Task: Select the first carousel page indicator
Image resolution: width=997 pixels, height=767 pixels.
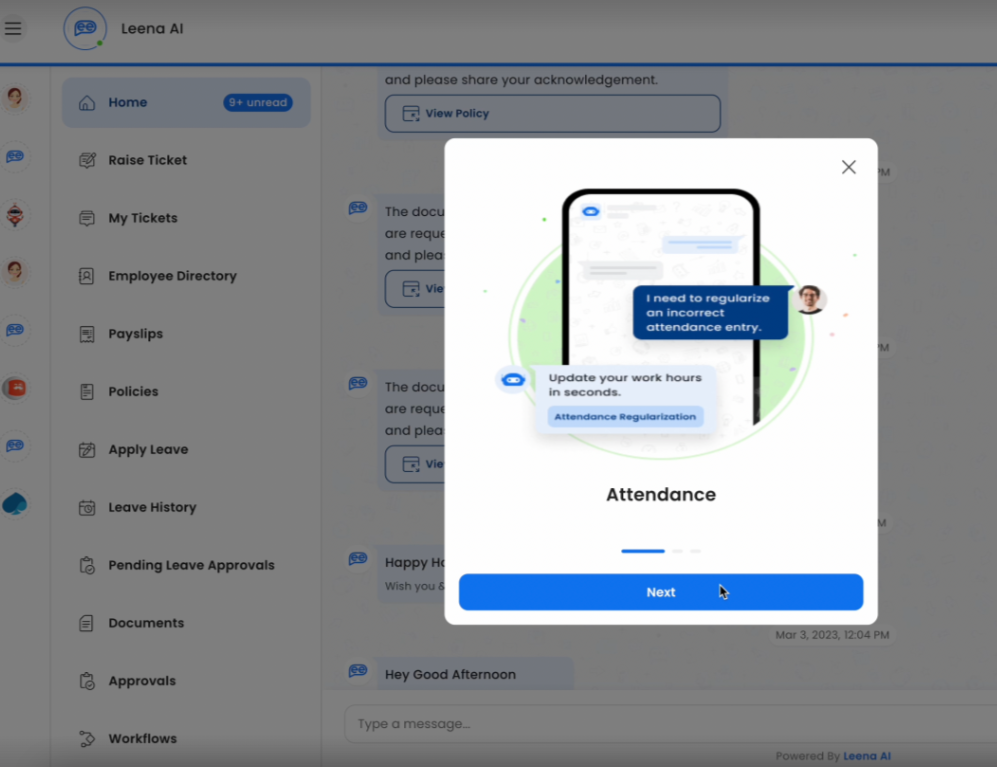Action: (x=643, y=551)
